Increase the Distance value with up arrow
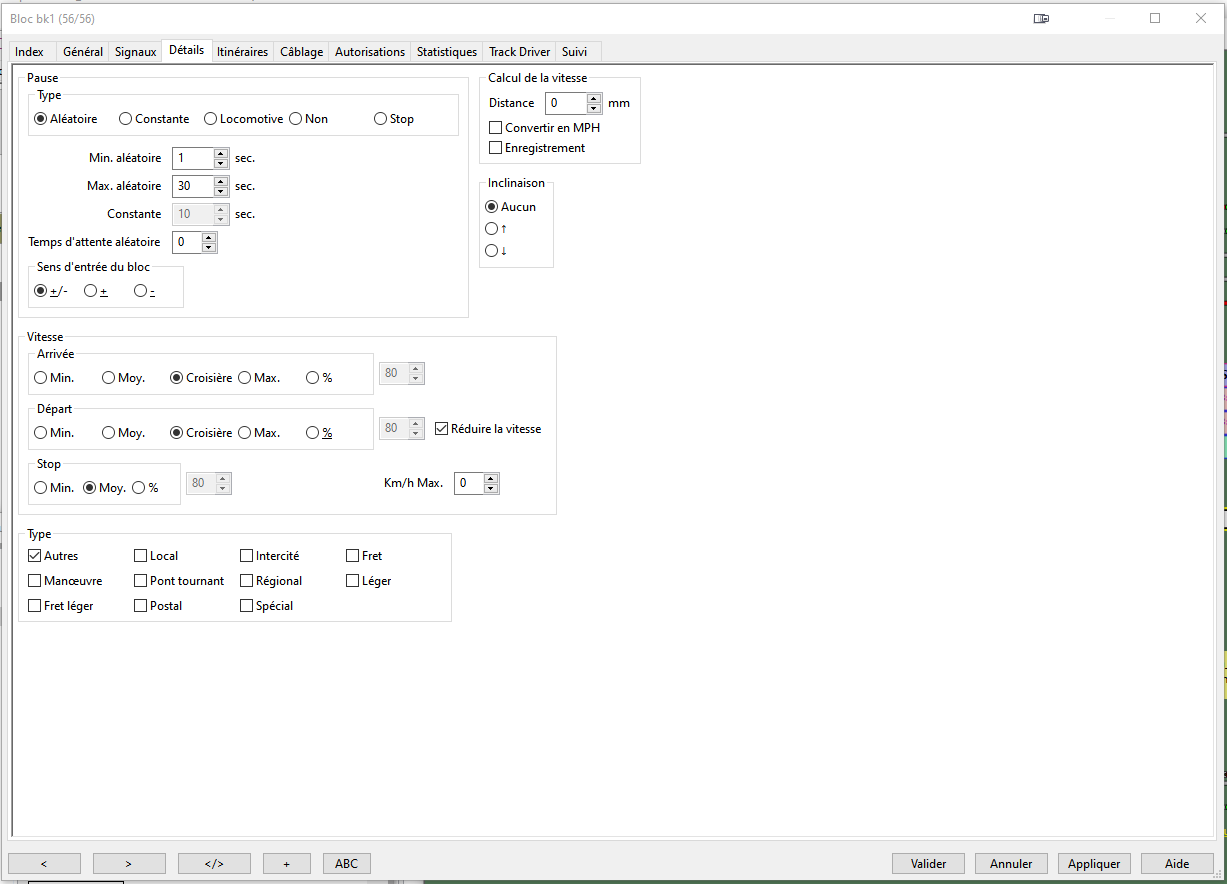 (x=594, y=99)
